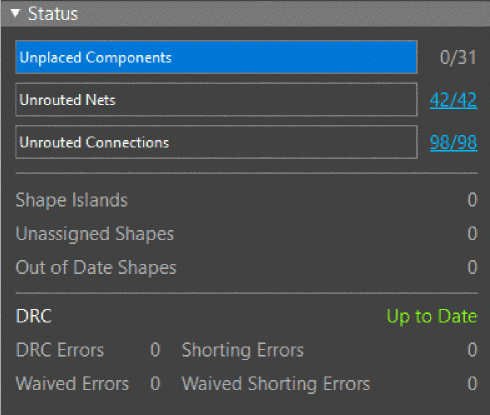
Task: Open the 42/42 unrouted nets link
Action: [453, 100]
